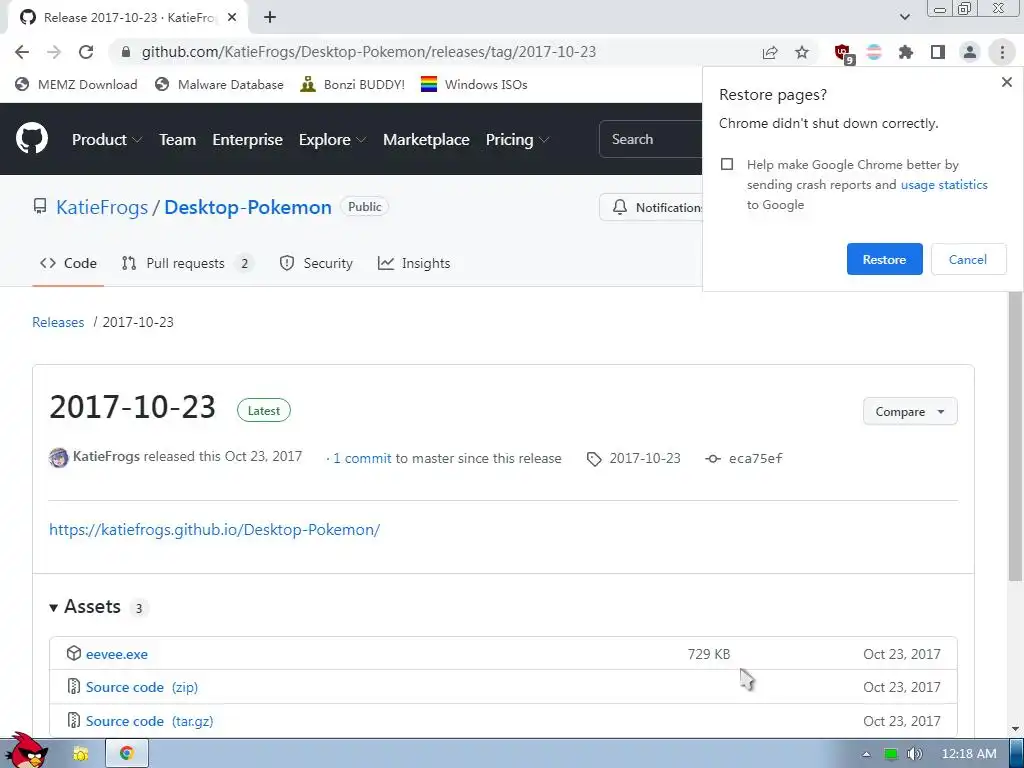1024x768 pixels.
Task: Open the usage statistics link
Action: [944, 185]
